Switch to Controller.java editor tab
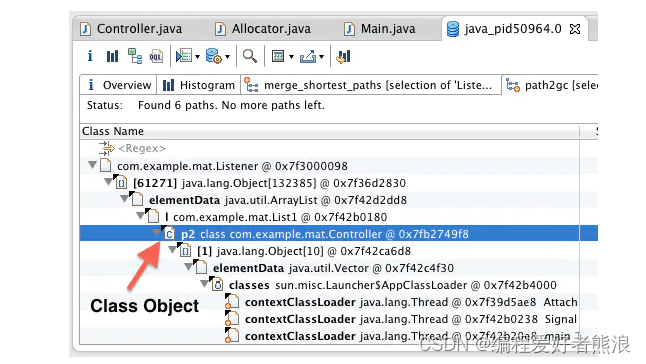This screenshot has height=364, width=646. coord(131,29)
